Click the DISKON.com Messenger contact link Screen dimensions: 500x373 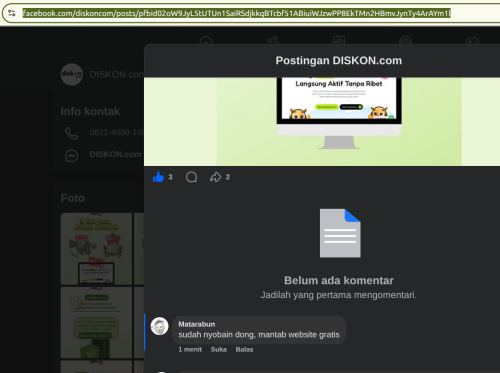pyautogui.click(x=115, y=154)
